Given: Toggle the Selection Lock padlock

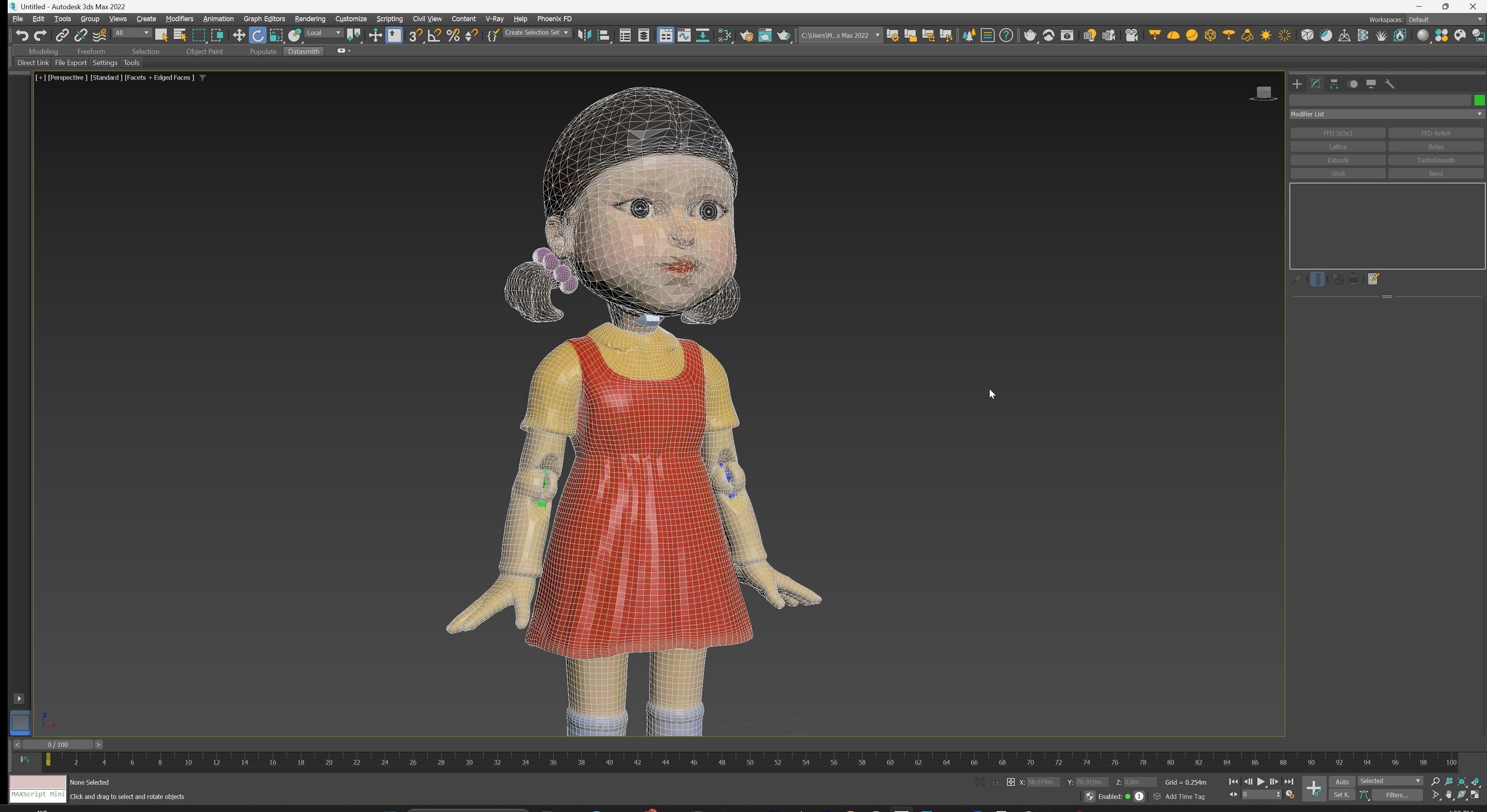Looking at the screenshot, I should [995, 783].
